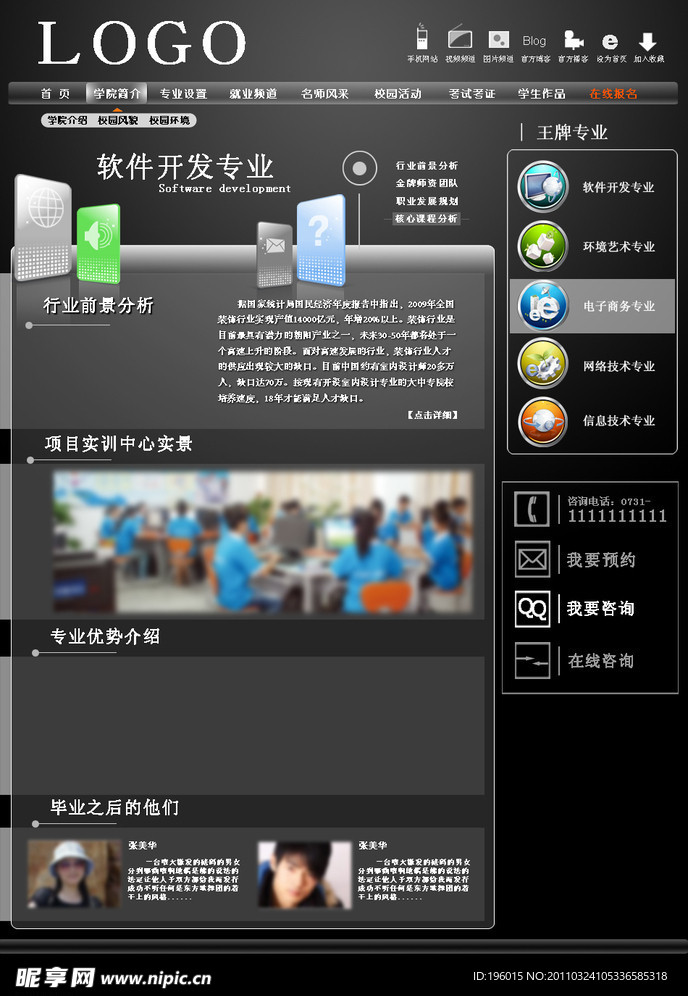Image resolution: width=688 pixels, height=996 pixels.
Task: Click the 我要预约 button text
Action: point(601,560)
